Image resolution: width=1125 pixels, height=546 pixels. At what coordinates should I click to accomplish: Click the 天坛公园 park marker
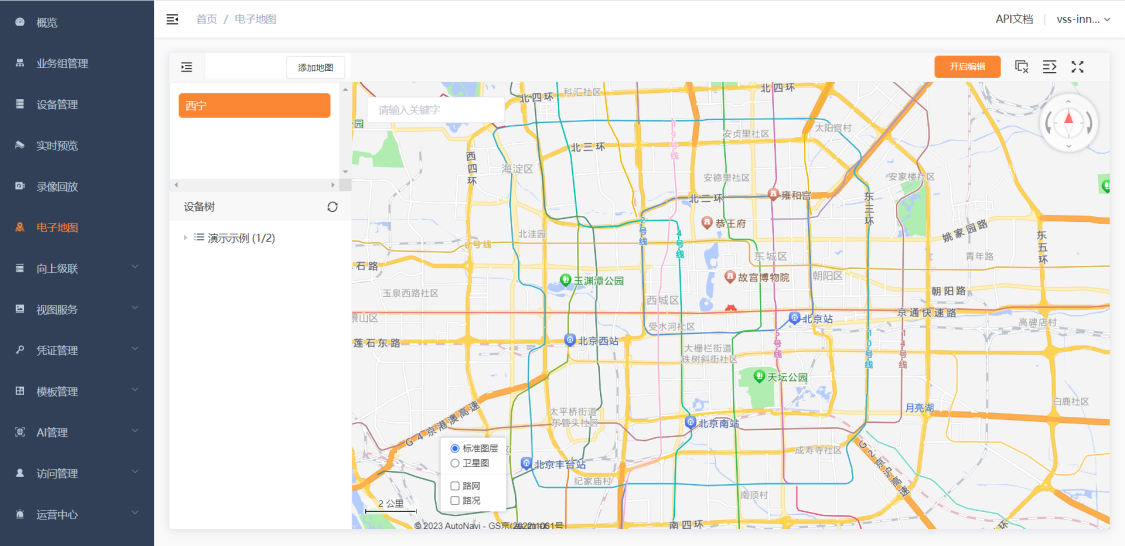coord(759,376)
